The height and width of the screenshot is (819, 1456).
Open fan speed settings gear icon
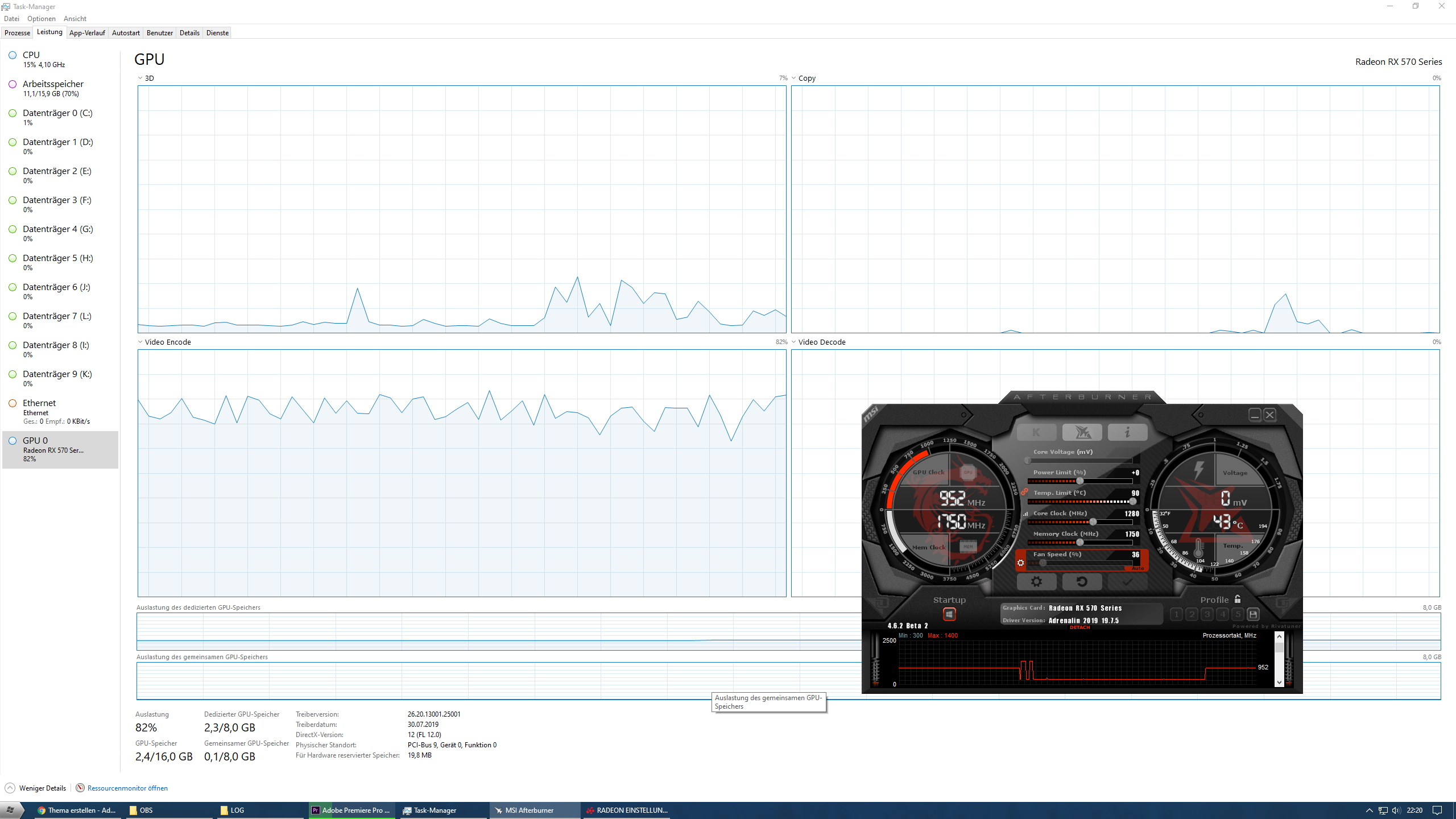pyautogui.click(x=1021, y=563)
